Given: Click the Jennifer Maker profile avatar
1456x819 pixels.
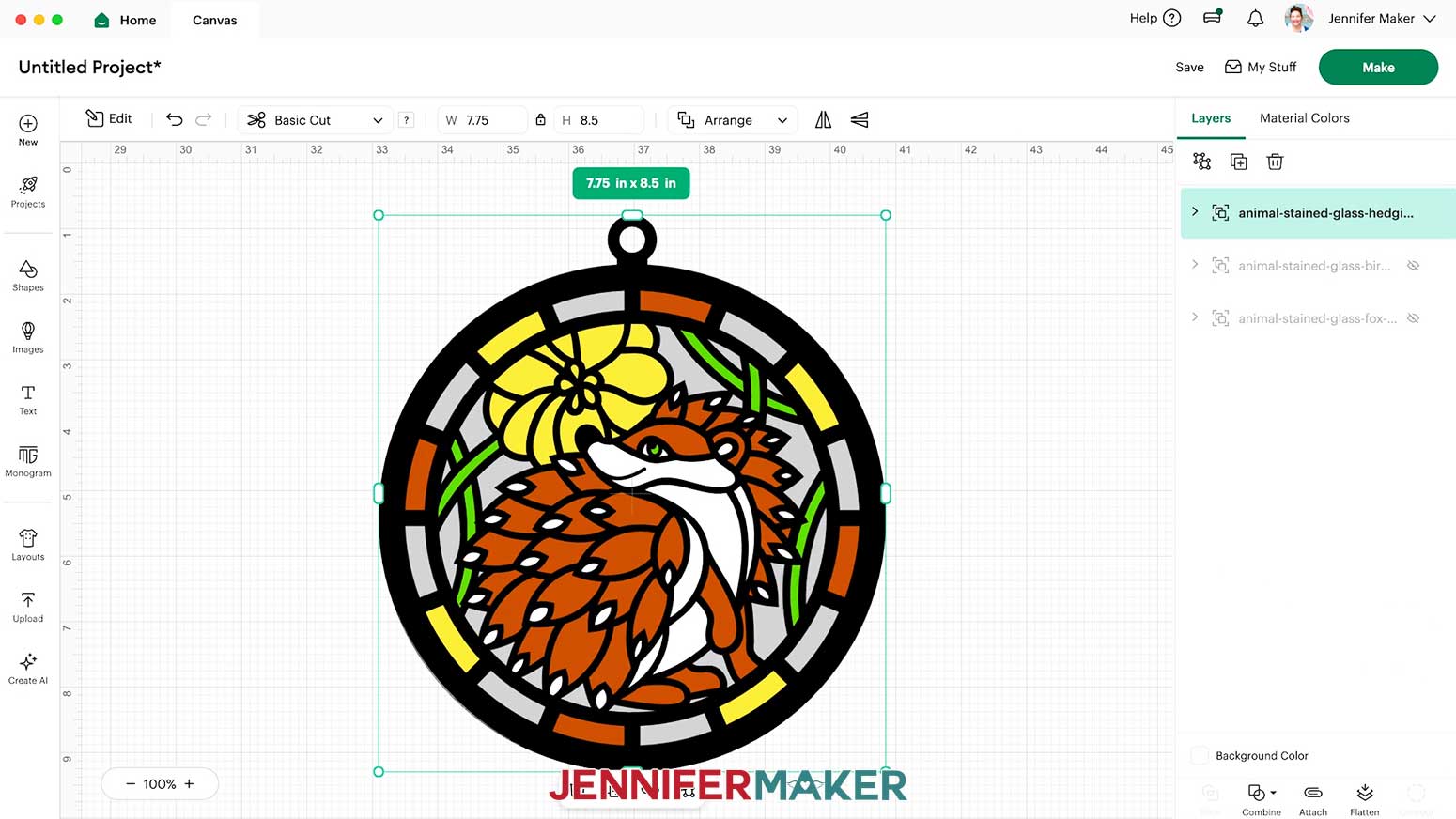Looking at the screenshot, I should [1299, 18].
